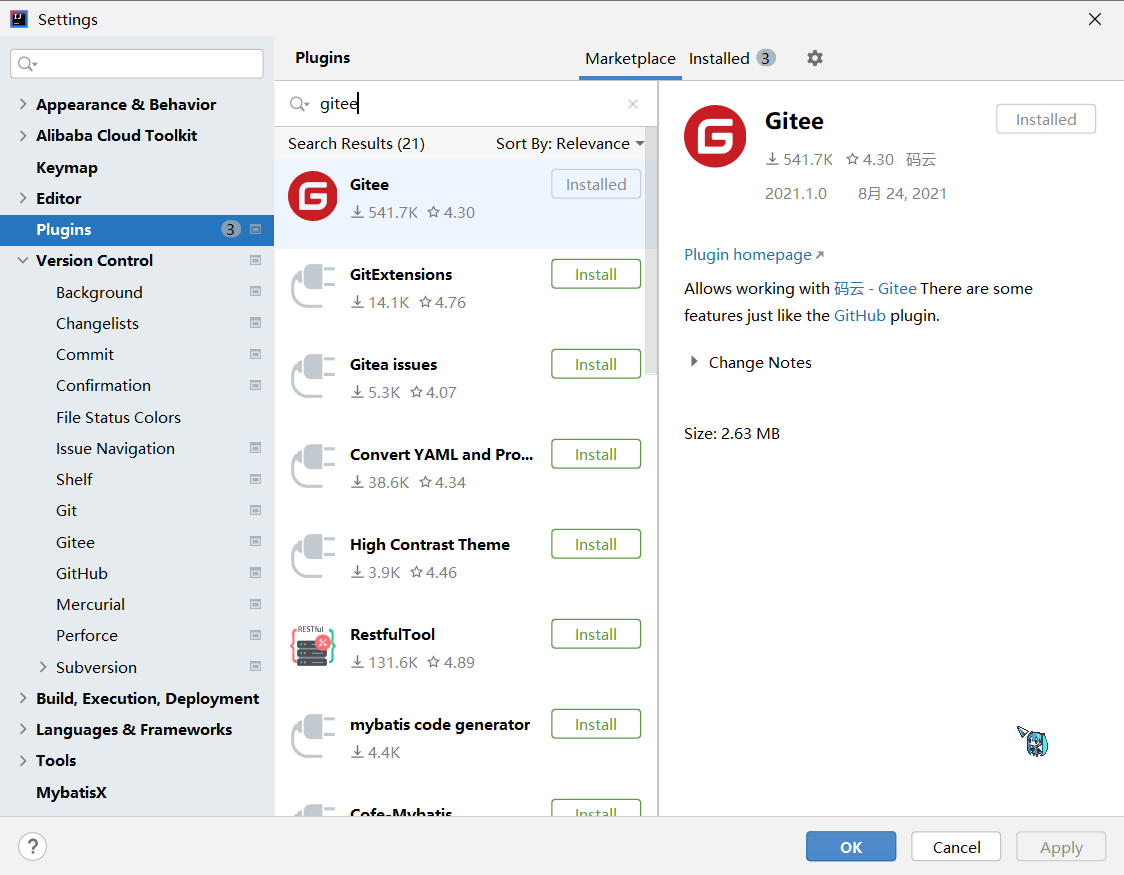Expand the Change Notes disclosure triangle
Viewport: 1124px width, 875px height.
pos(694,362)
